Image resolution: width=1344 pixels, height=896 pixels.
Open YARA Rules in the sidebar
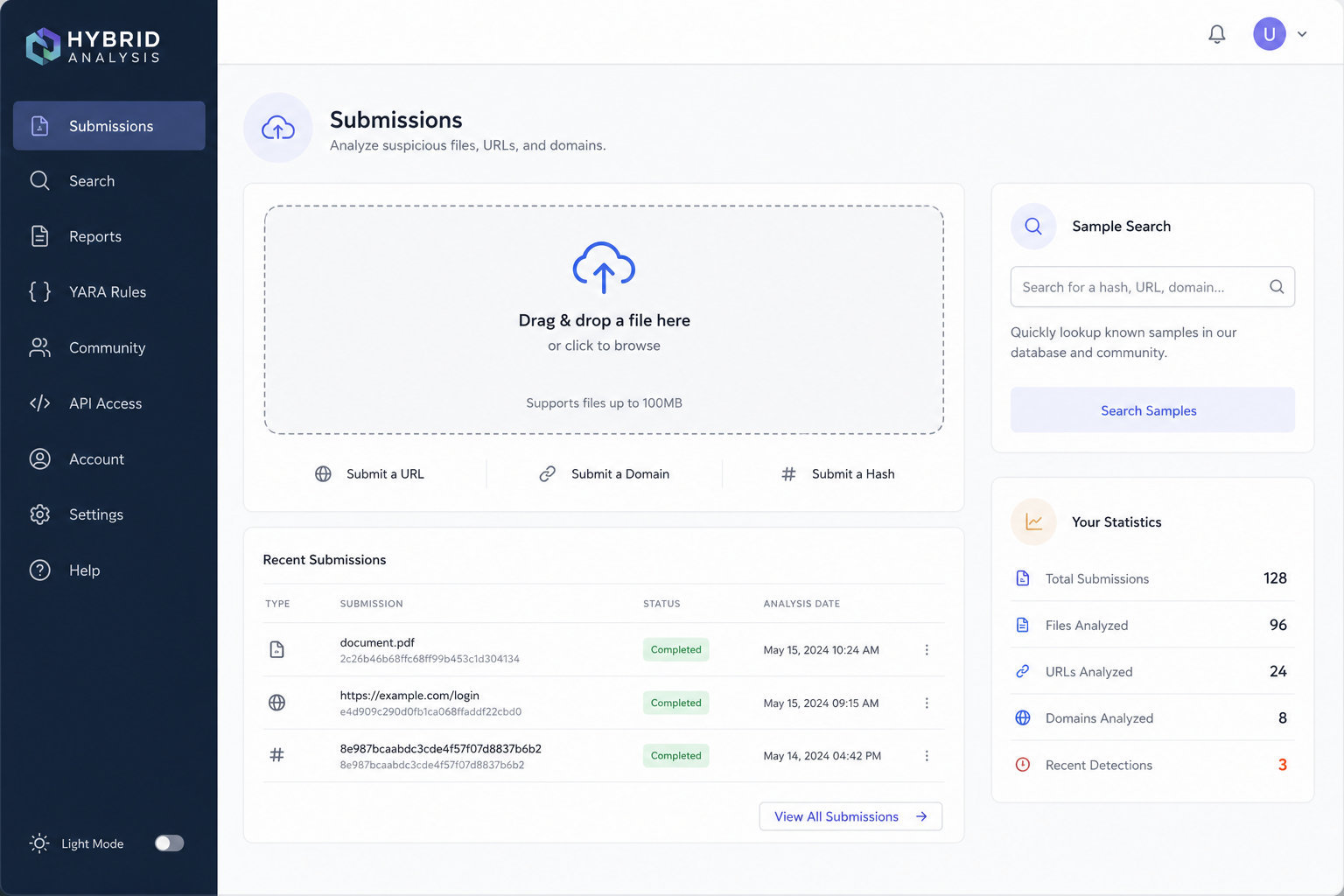(109, 292)
